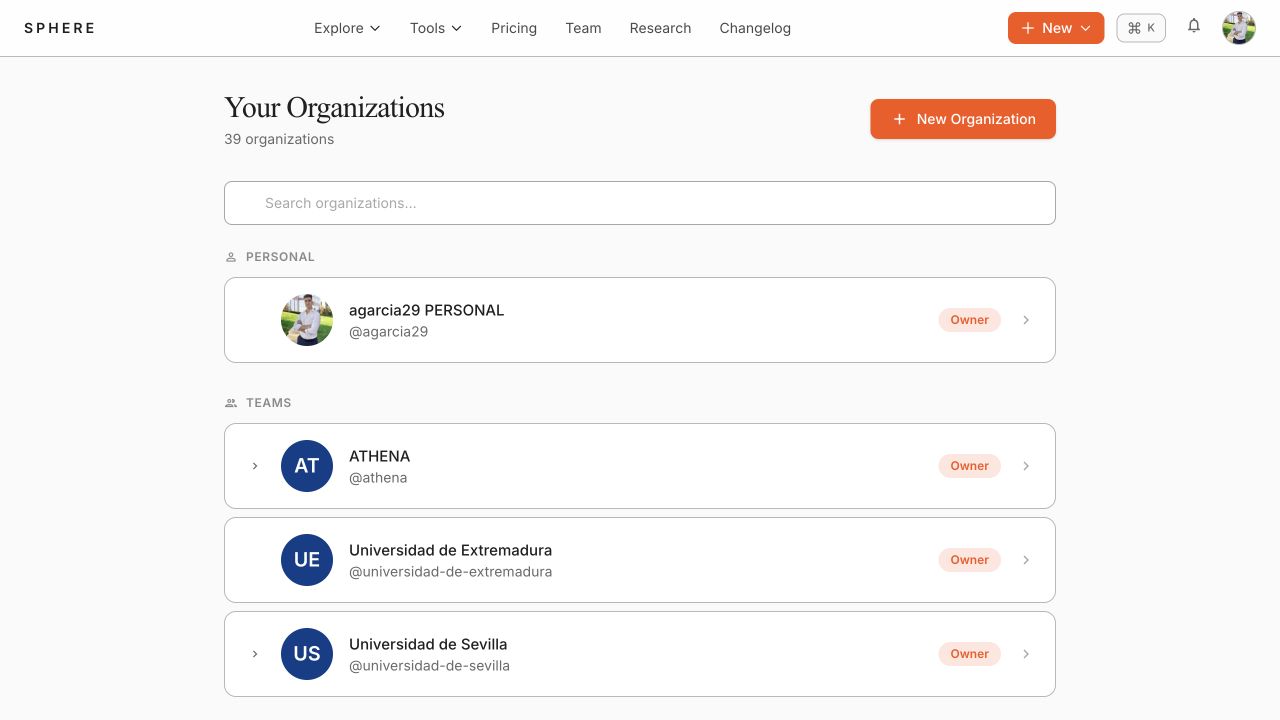This screenshot has height=720, width=1280.
Task: Open the Research page
Action: [660, 28]
